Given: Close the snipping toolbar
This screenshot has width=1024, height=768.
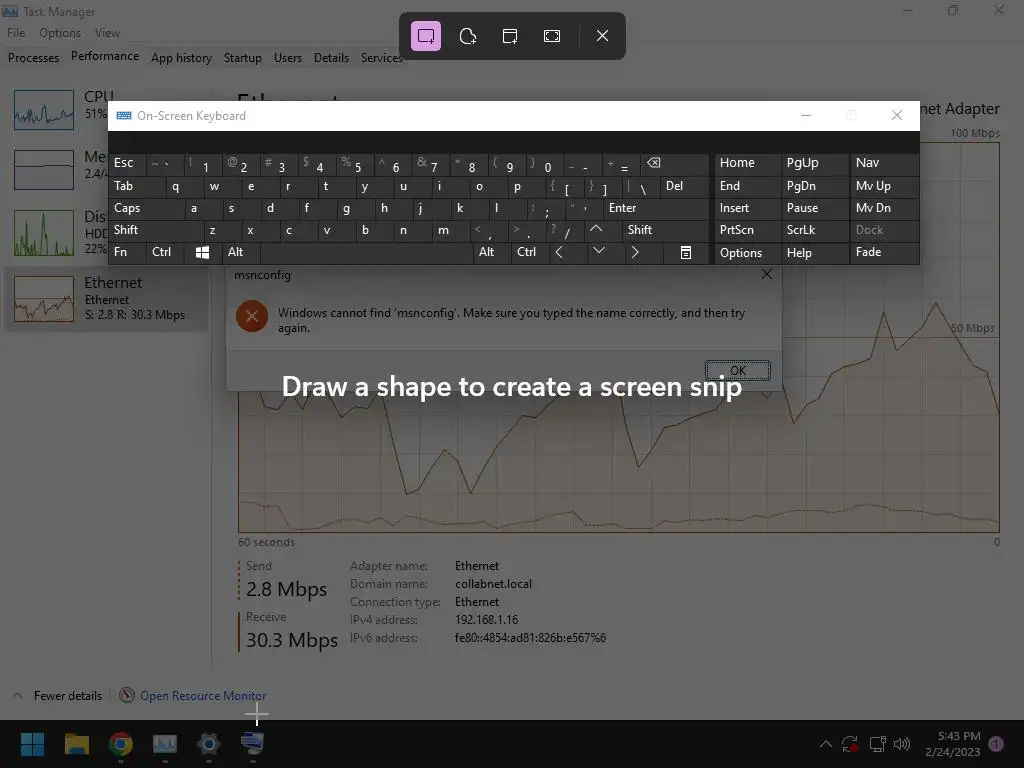Looking at the screenshot, I should tap(602, 36).
